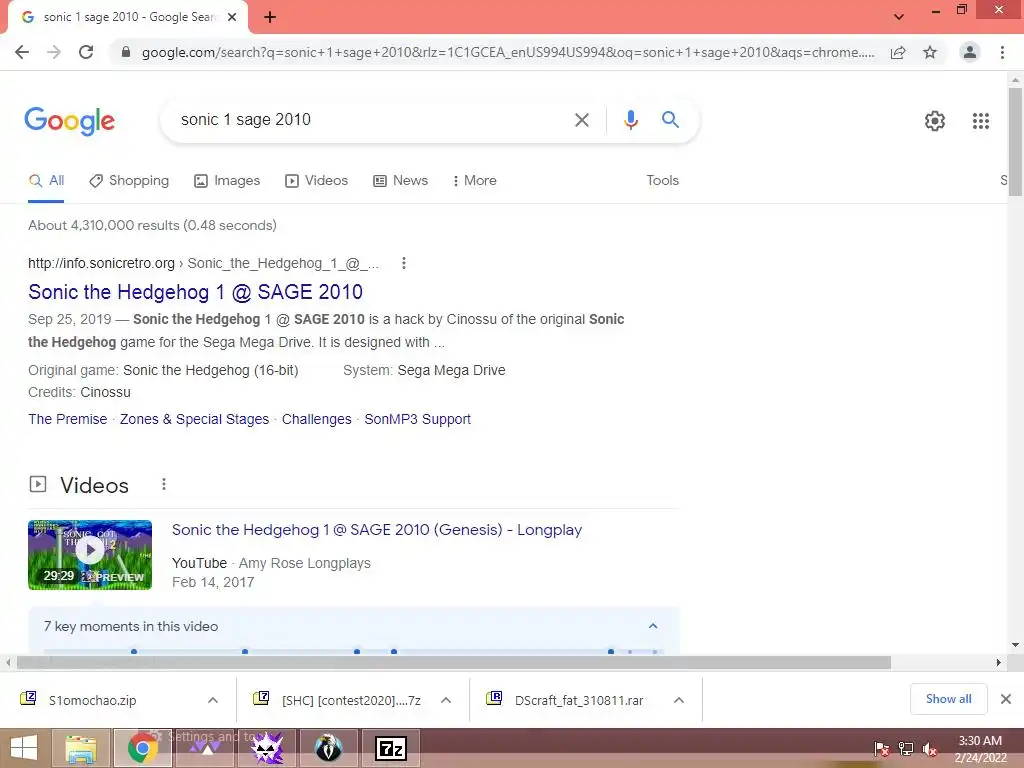
Task: Click the page's horizontal scrollbar
Action: coord(454,663)
